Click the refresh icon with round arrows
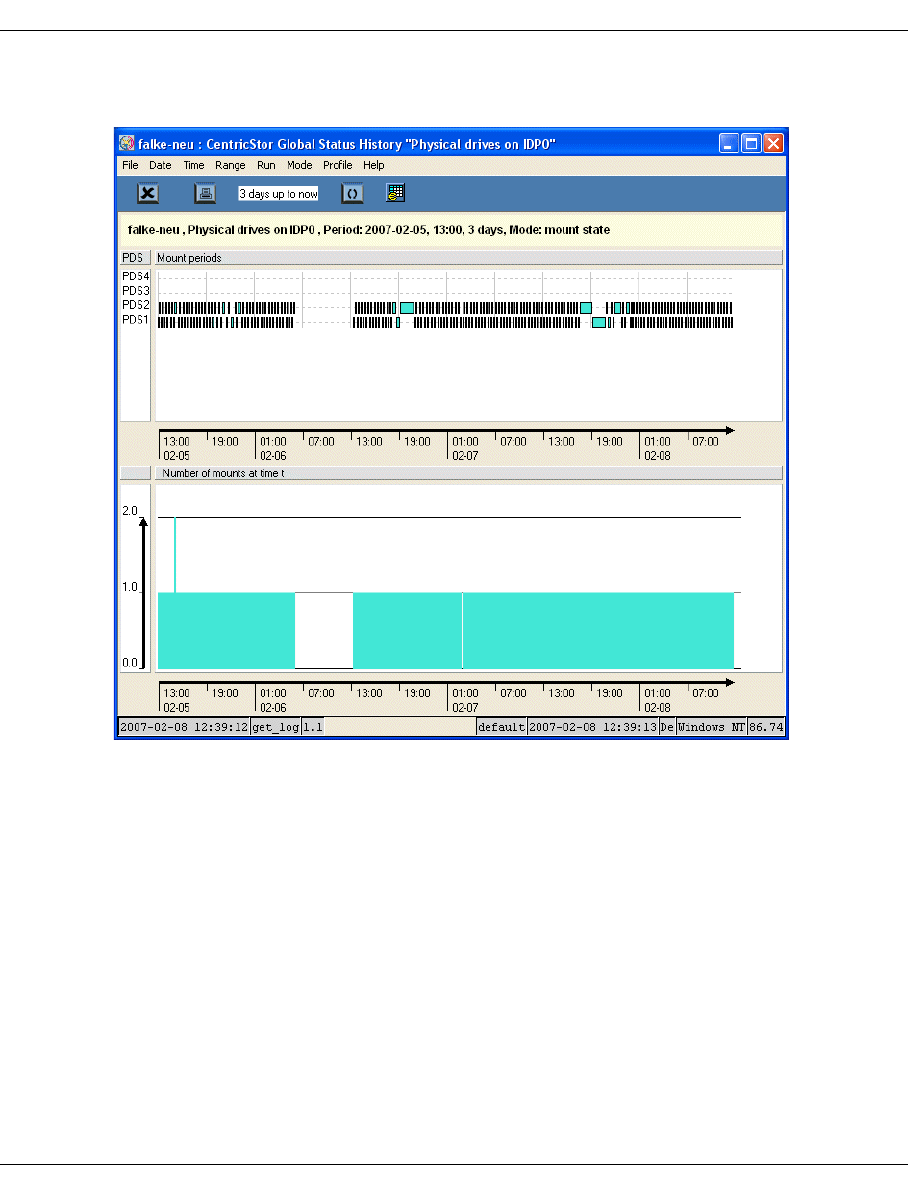This screenshot has height=1196, width=908. (x=352, y=194)
